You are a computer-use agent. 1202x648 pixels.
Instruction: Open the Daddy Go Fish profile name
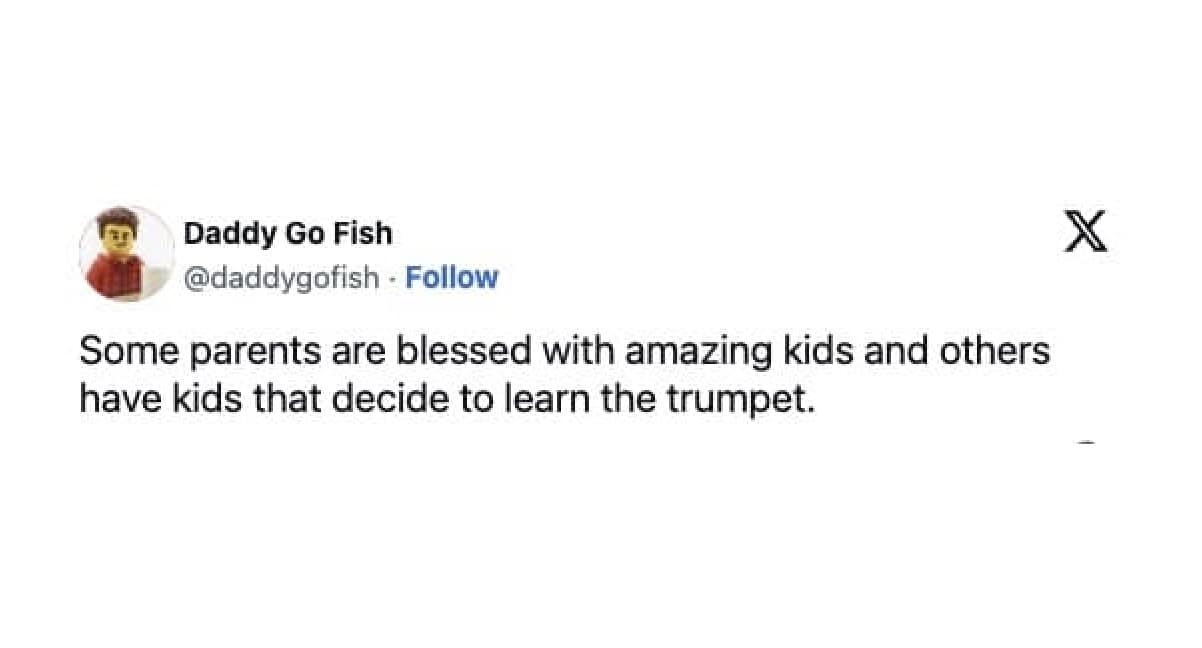[x=287, y=234]
